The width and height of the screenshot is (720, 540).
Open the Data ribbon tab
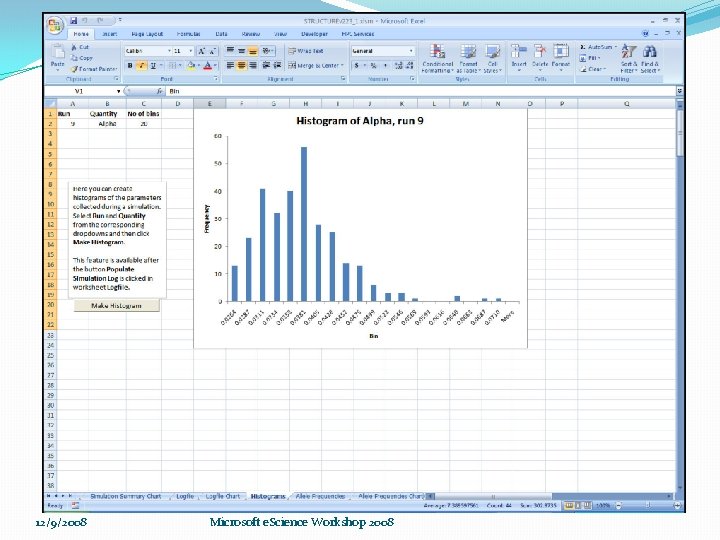click(x=221, y=34)
